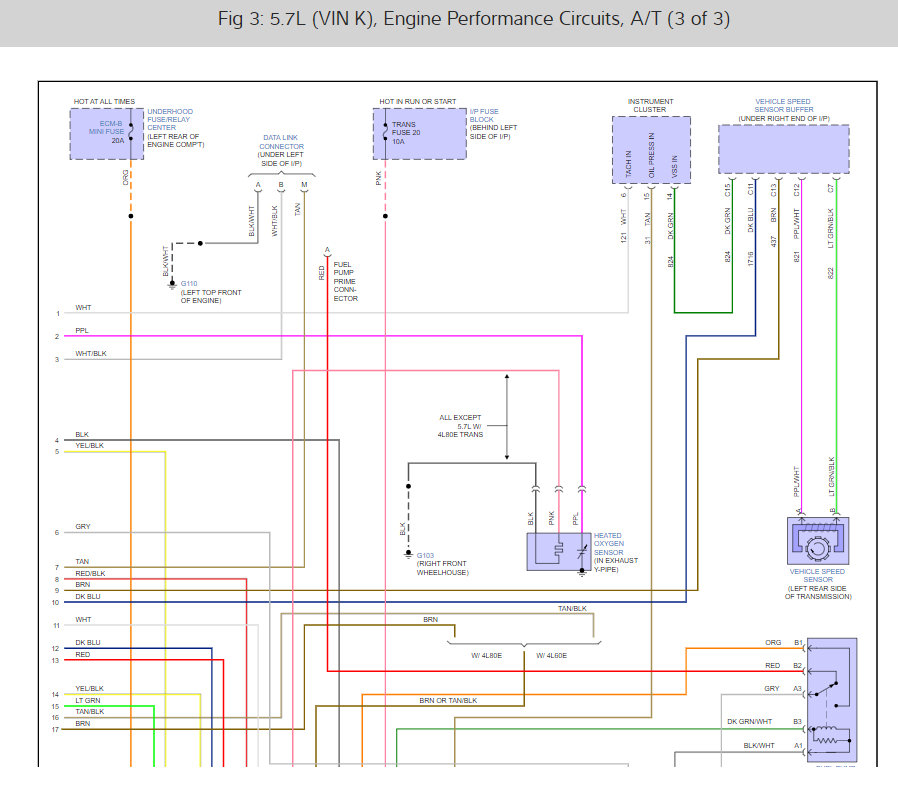
Task: Click 'OIL PRESS IN' pin label
Action: 651,155
